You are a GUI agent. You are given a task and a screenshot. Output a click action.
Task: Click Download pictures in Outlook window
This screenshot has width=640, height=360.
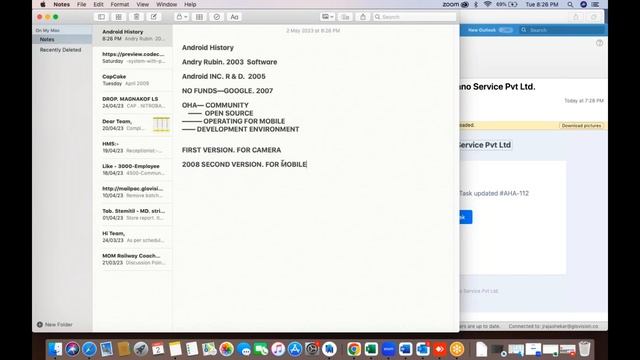coord(581,126)
